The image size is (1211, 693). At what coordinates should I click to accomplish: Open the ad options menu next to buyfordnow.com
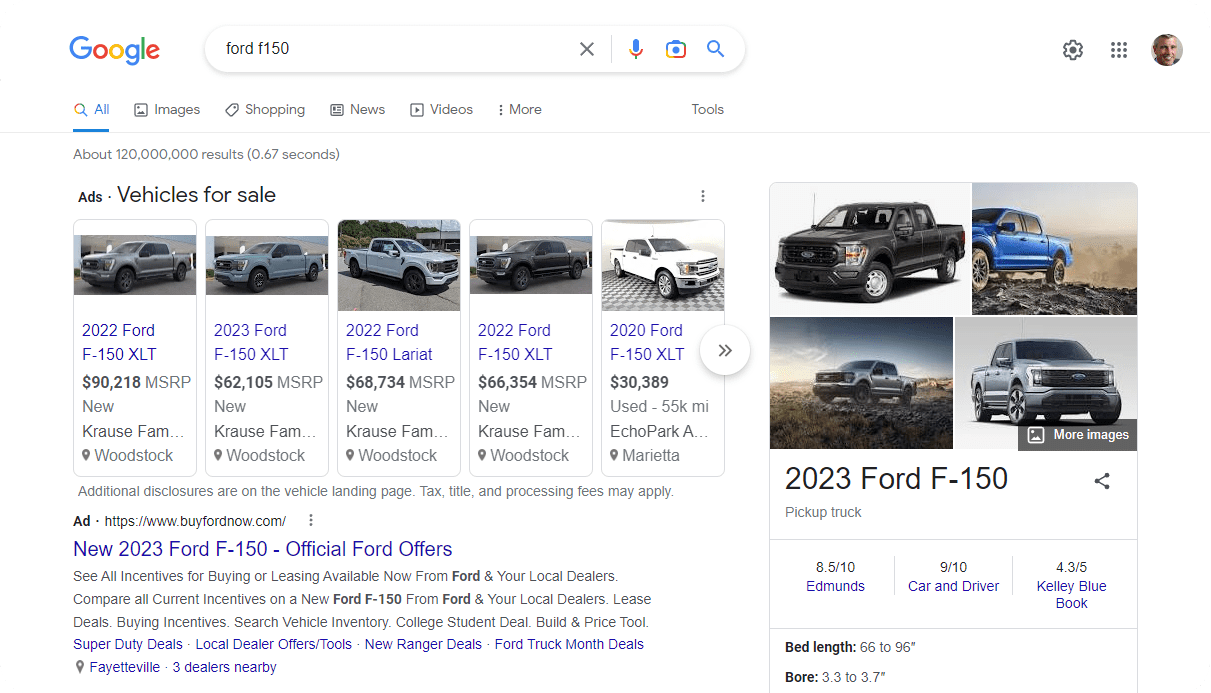click(311, 520)
